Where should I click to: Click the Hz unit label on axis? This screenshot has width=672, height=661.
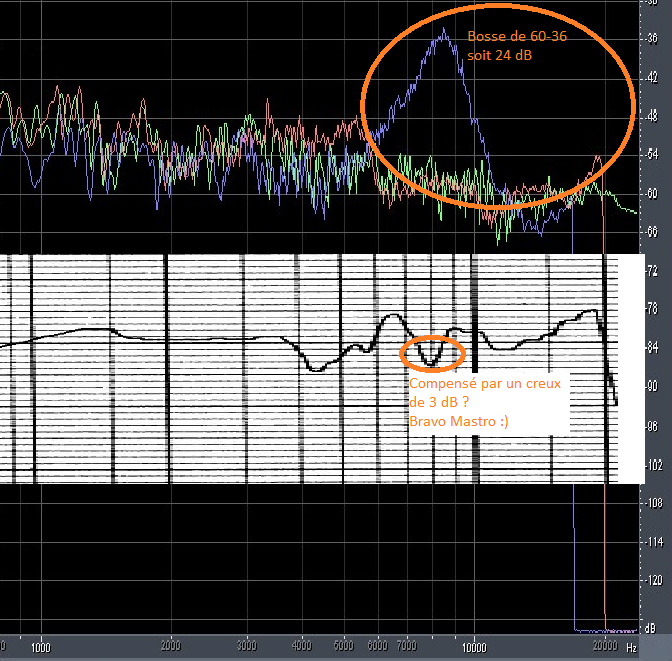click(x=631, y=647)
